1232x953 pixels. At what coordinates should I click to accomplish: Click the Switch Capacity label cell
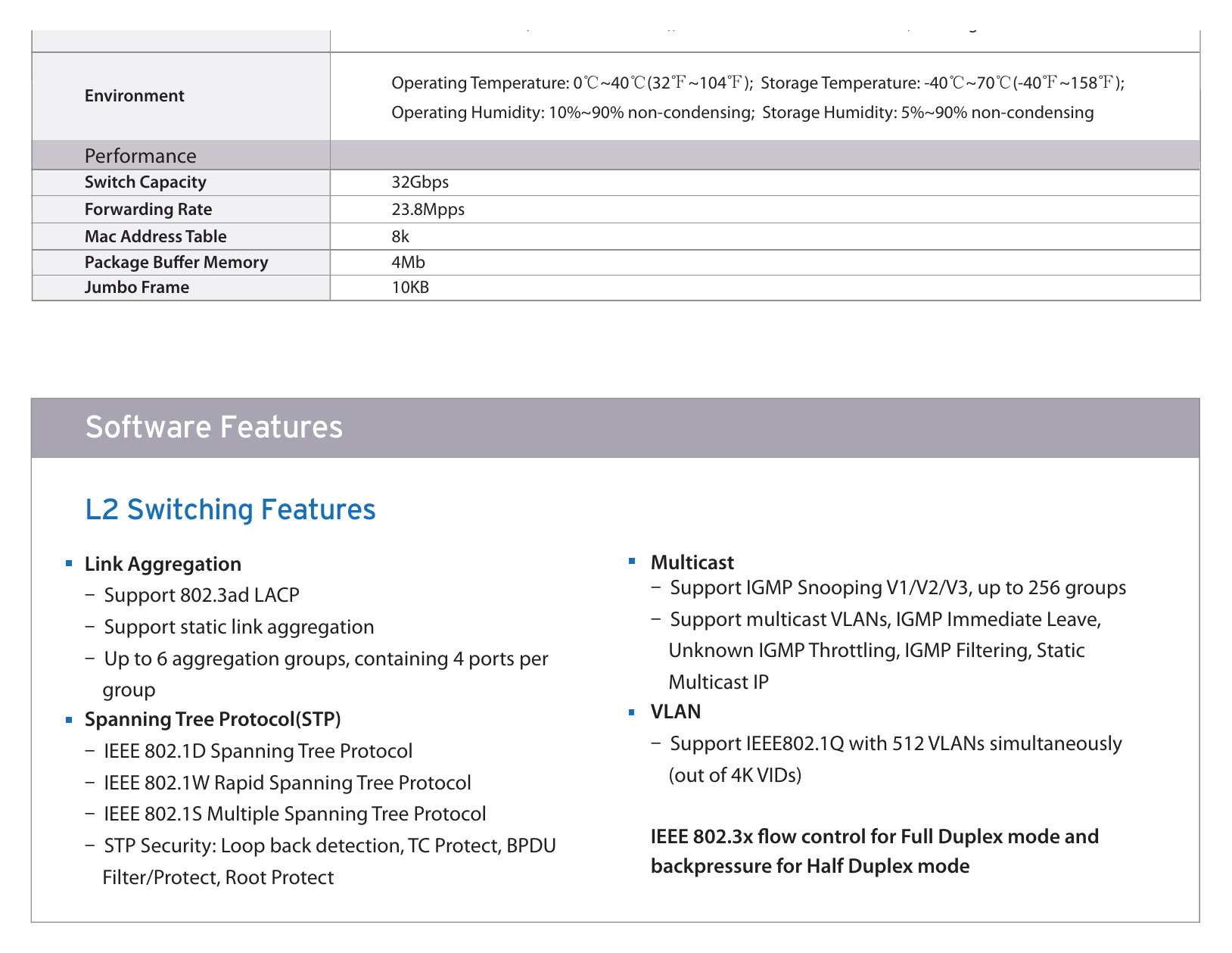tap(181, 182)
